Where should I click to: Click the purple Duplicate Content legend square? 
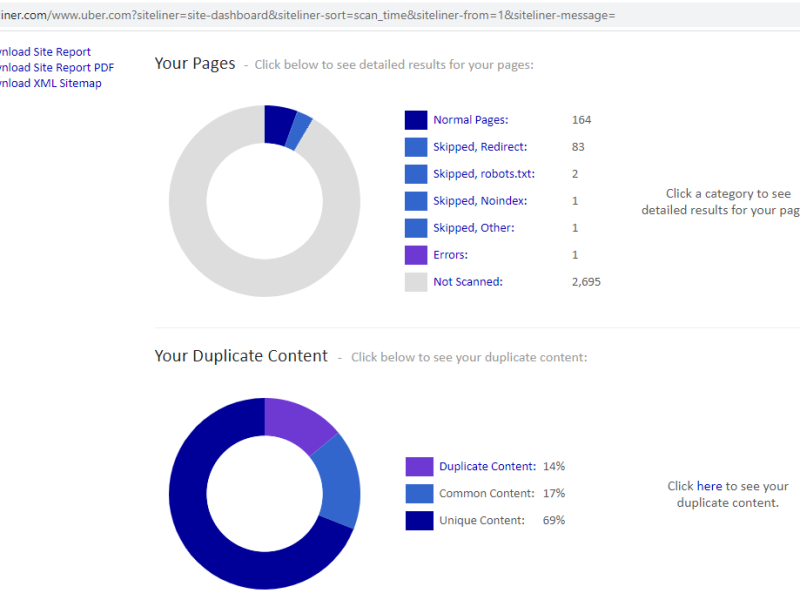tap(419, 466)
